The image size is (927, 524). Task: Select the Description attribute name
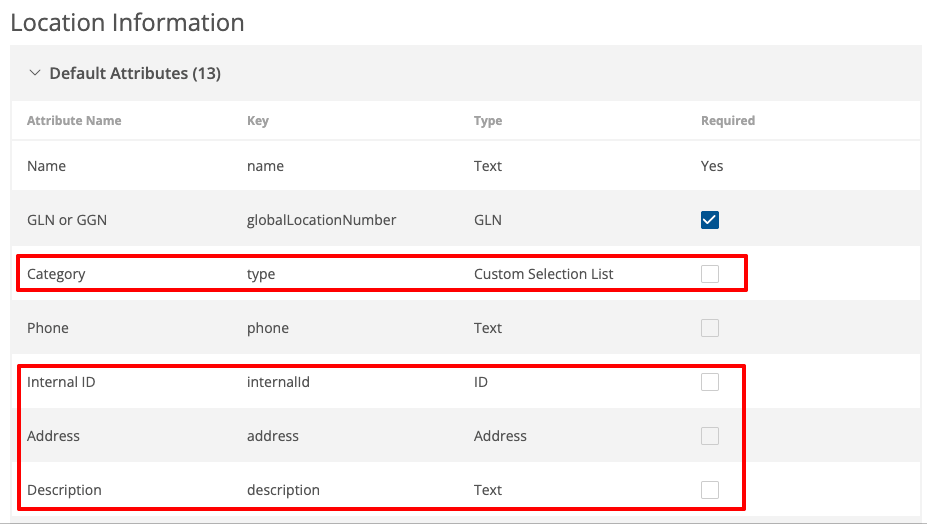point(64,490)
